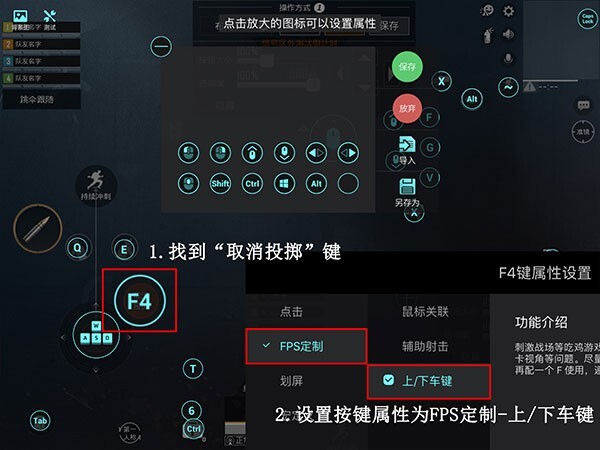This screenshot has width=600, height=450.
Task: Select 跳伞跟随 in team panel
Action: tap(37, 99)
